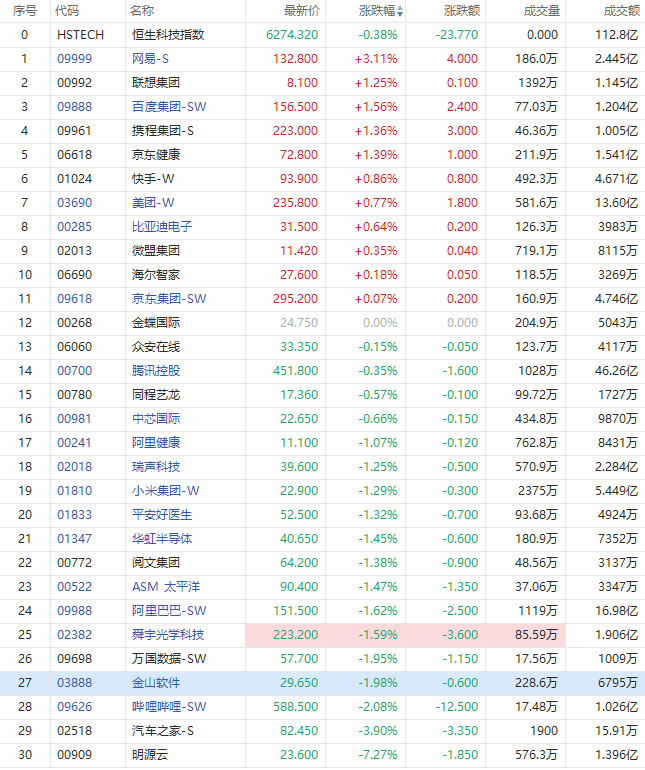Open stock code 00981 link
The width and height of the screenshot is (645, 770).
(x=74, y=419)
